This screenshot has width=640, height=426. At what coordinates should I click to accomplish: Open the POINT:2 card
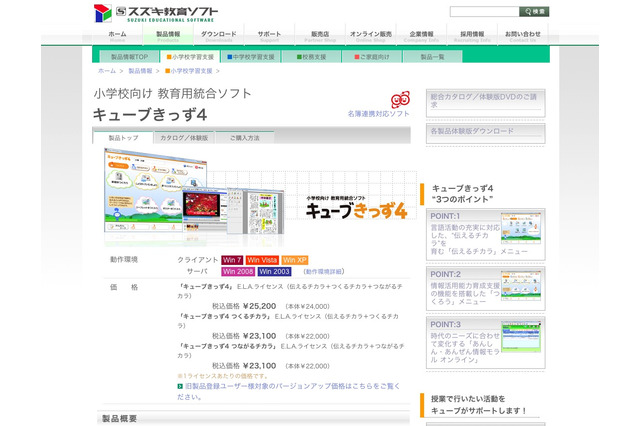click(485, 288)
